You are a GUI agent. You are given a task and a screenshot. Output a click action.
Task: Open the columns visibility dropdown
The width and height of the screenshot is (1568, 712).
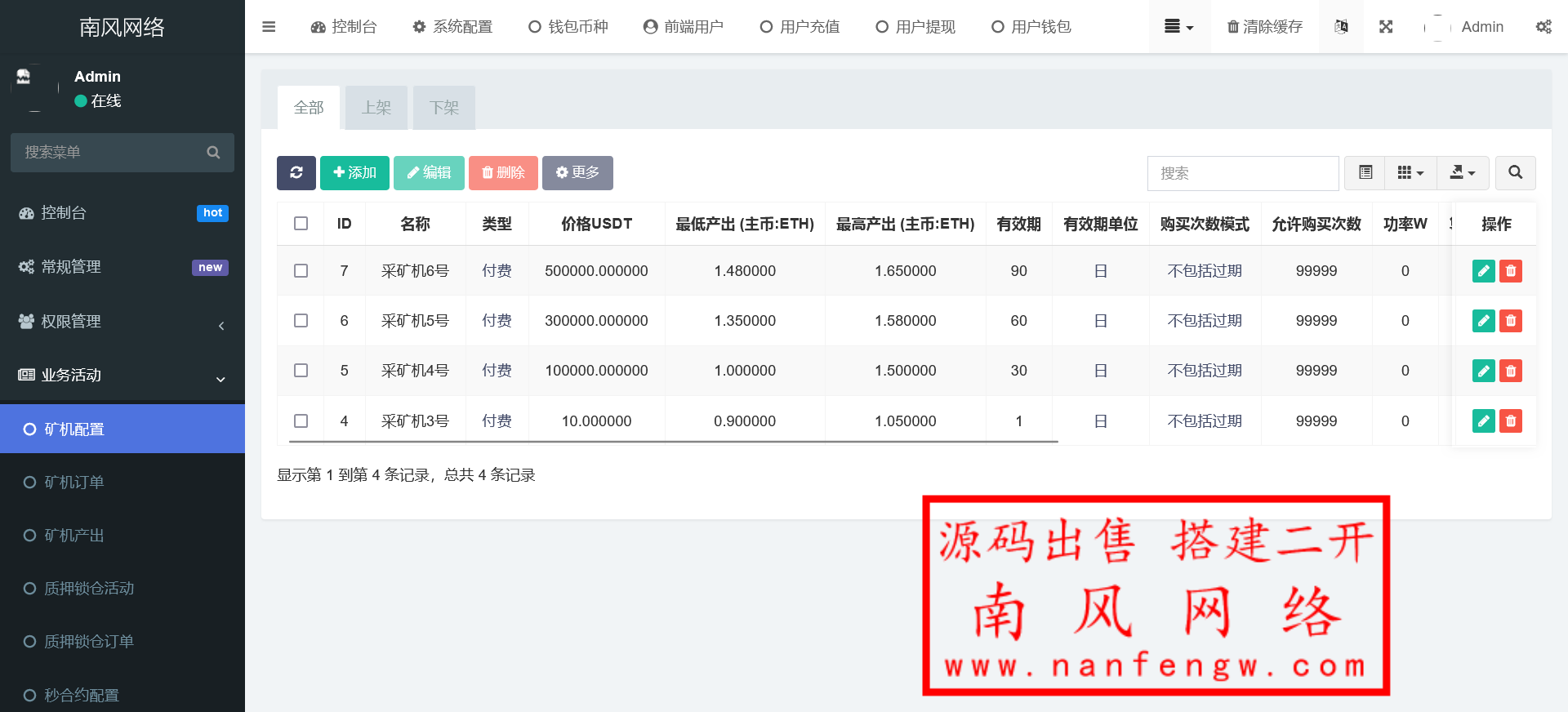pos(1410,173)
